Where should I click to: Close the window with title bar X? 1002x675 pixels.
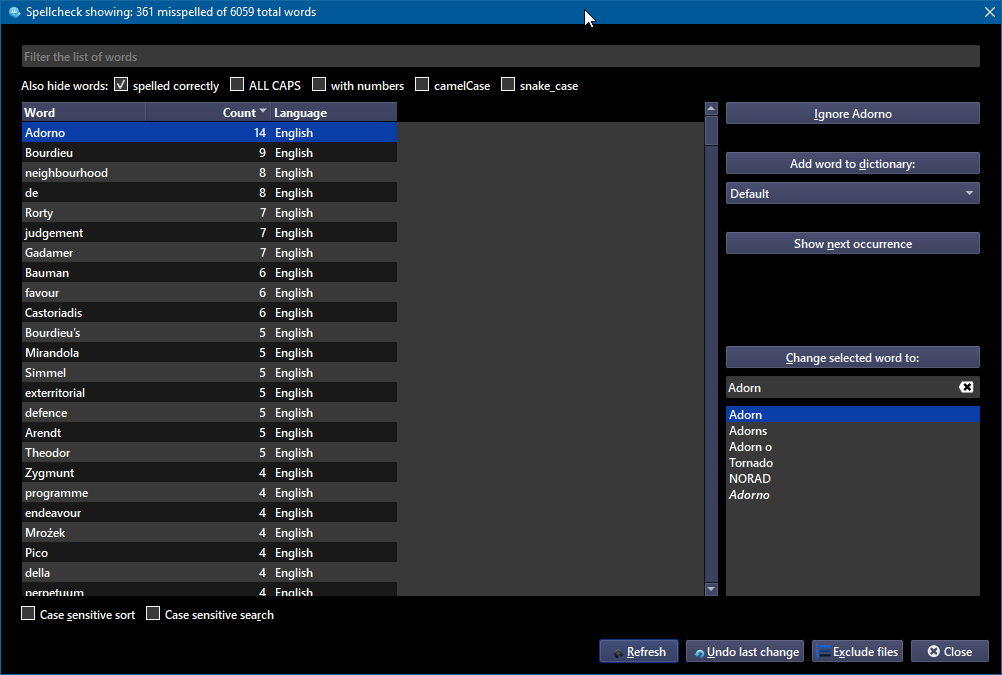(990, 12)
